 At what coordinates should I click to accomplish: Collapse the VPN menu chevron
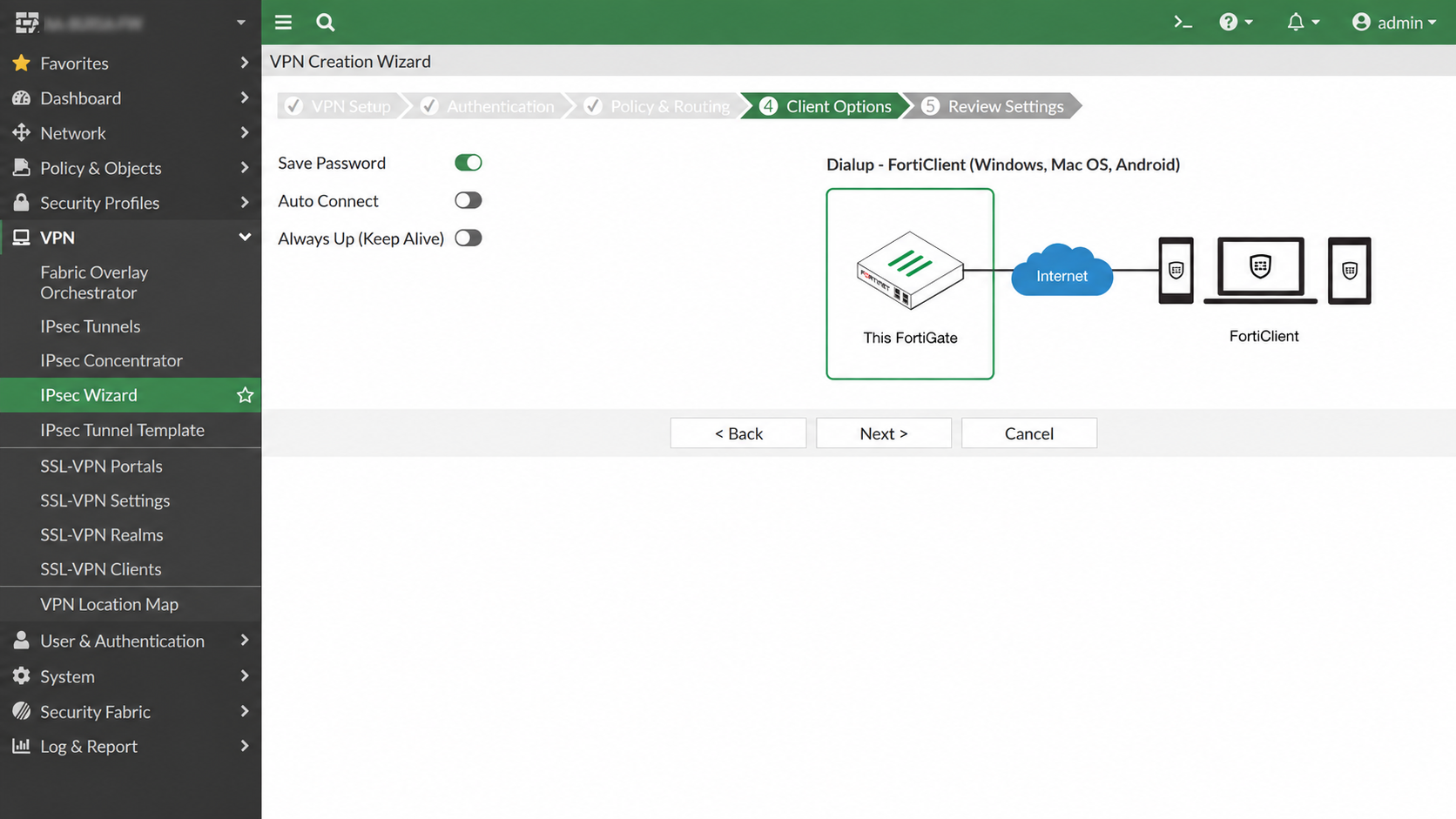coord(245,237)
